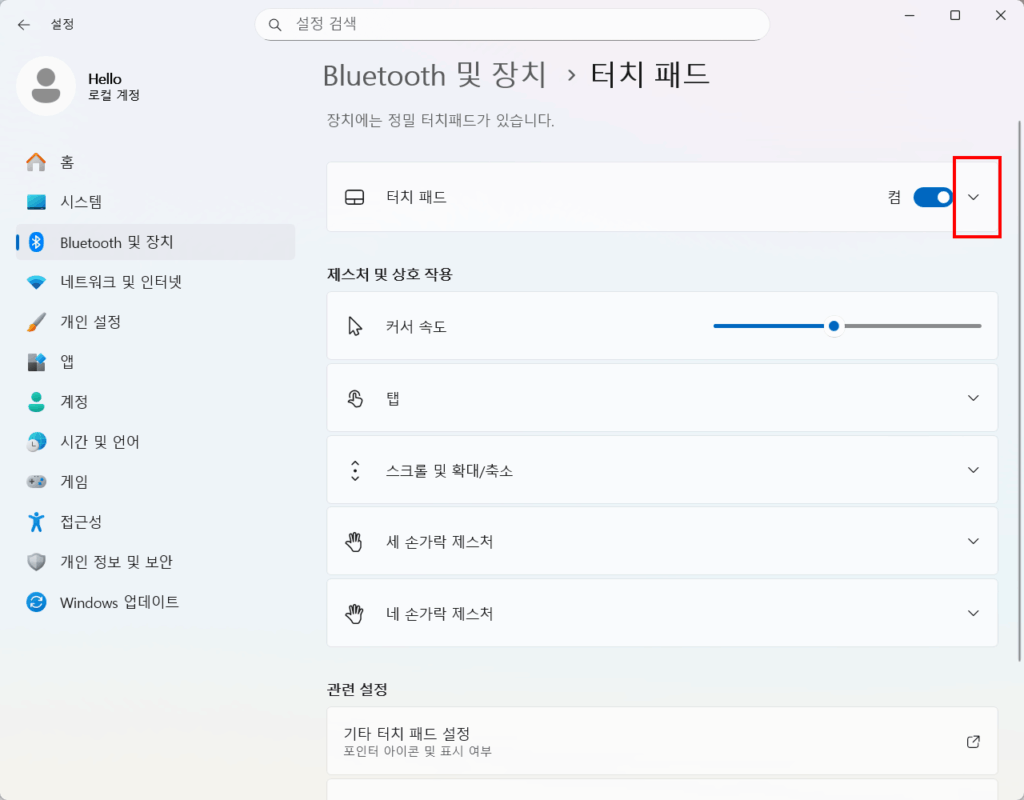This screenshot has width=1024, height=800.
Task: Click the Bluetooth icon in the sidebar
Action: (x=37, y=242)
